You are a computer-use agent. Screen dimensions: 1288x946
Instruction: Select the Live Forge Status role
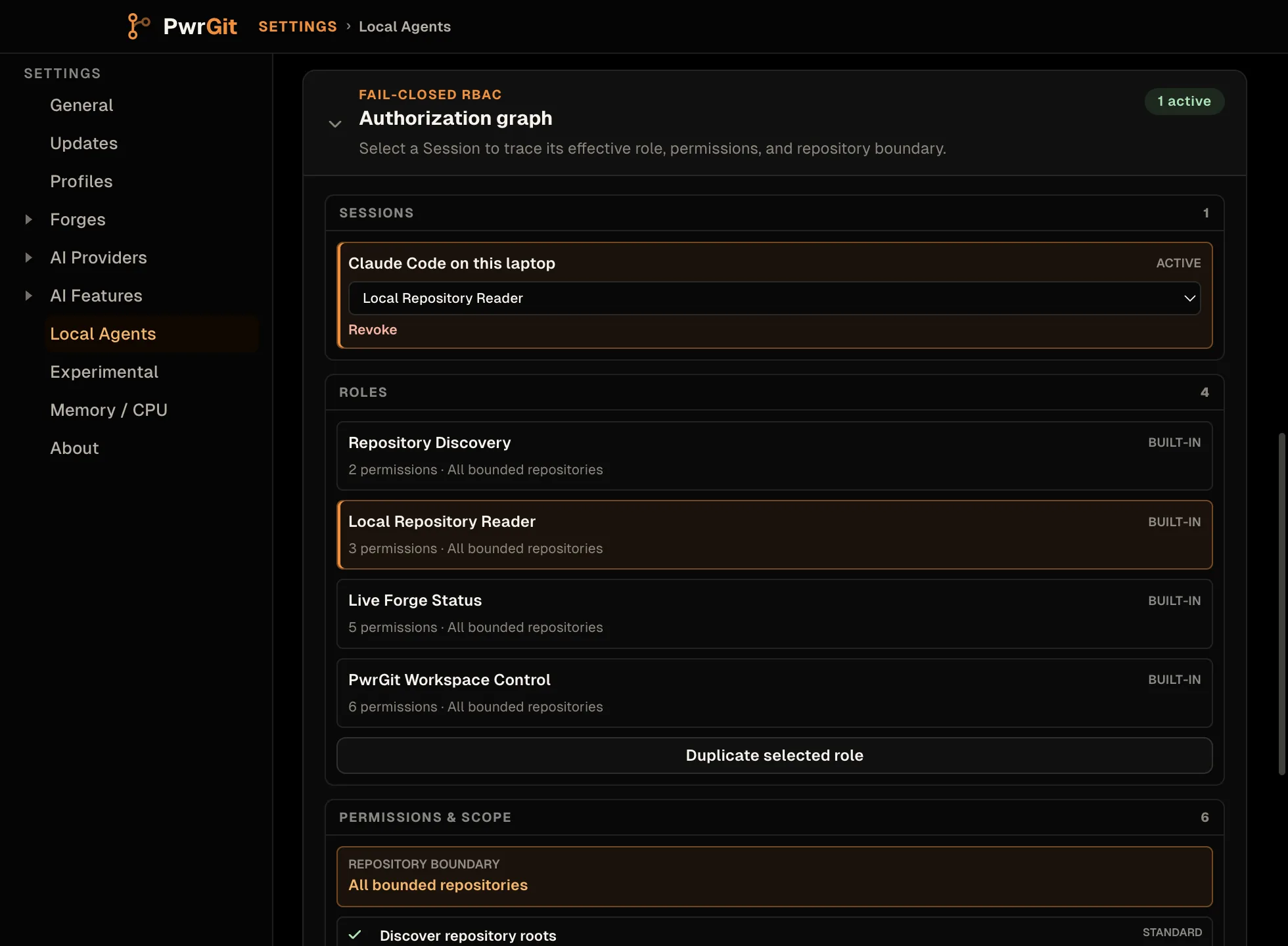pos(774,614)
